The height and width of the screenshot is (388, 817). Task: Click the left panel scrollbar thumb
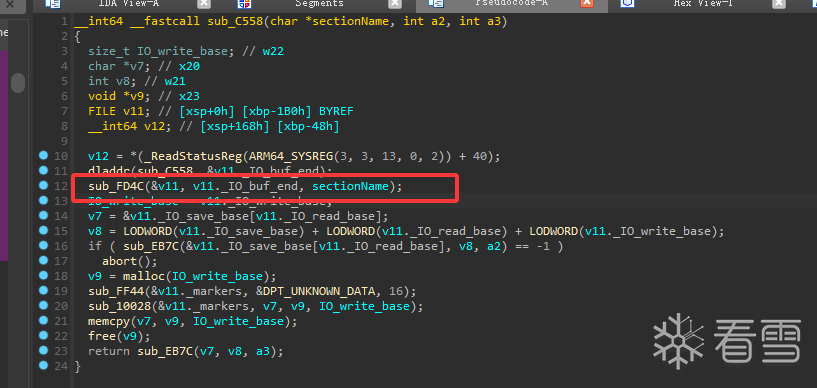(18, 83)
